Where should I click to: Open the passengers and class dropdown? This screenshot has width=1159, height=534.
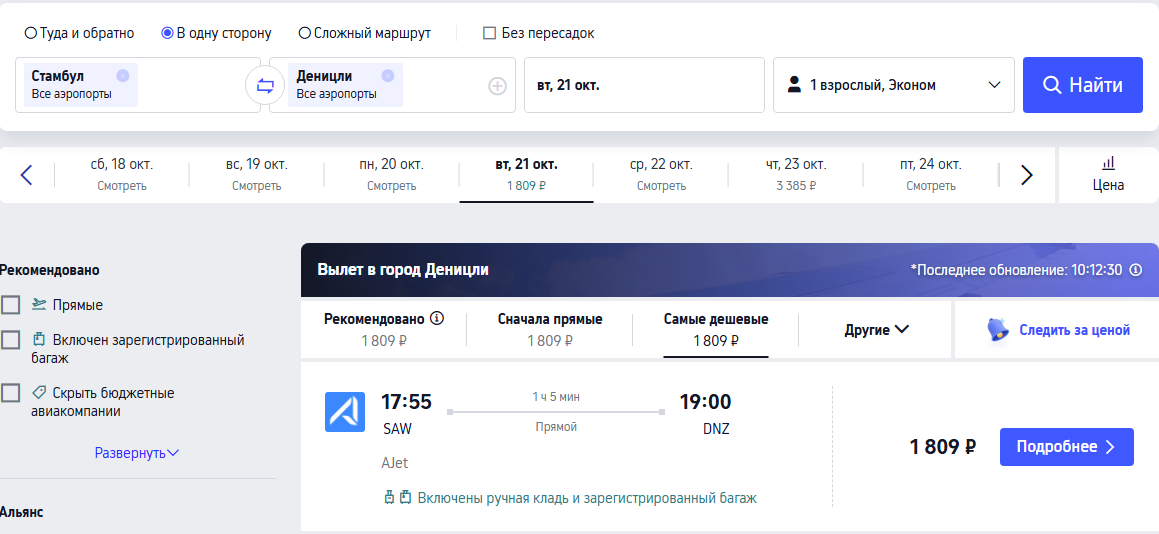[894, 85]
